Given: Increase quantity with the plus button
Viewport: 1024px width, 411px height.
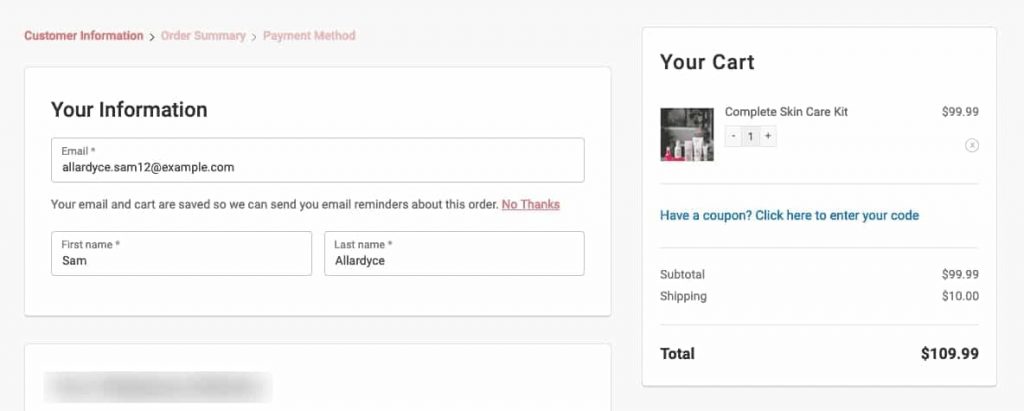Looking at the screenshot, I should click(x=768, y=136).
